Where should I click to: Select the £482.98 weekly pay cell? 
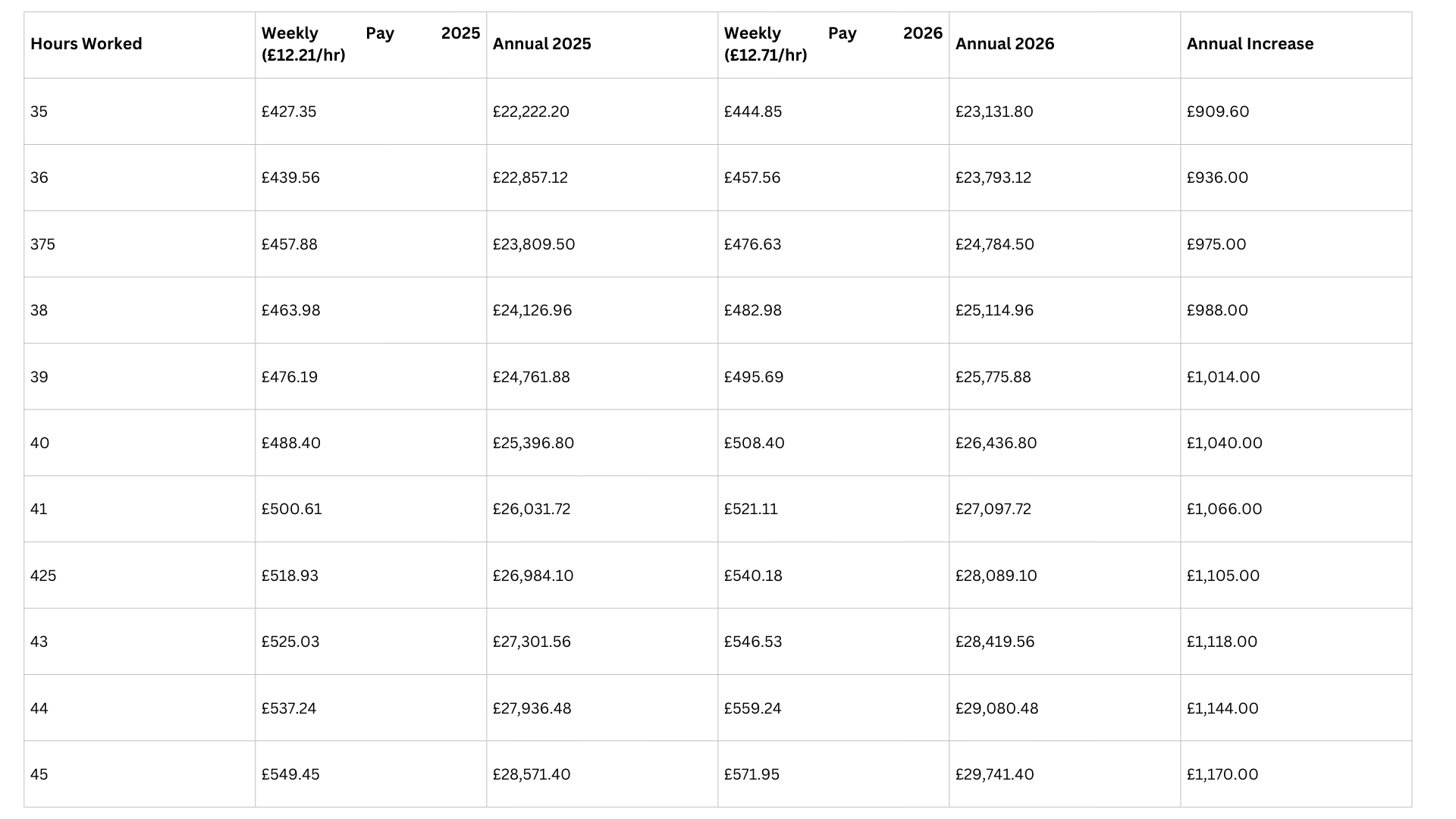coord(752,310)
